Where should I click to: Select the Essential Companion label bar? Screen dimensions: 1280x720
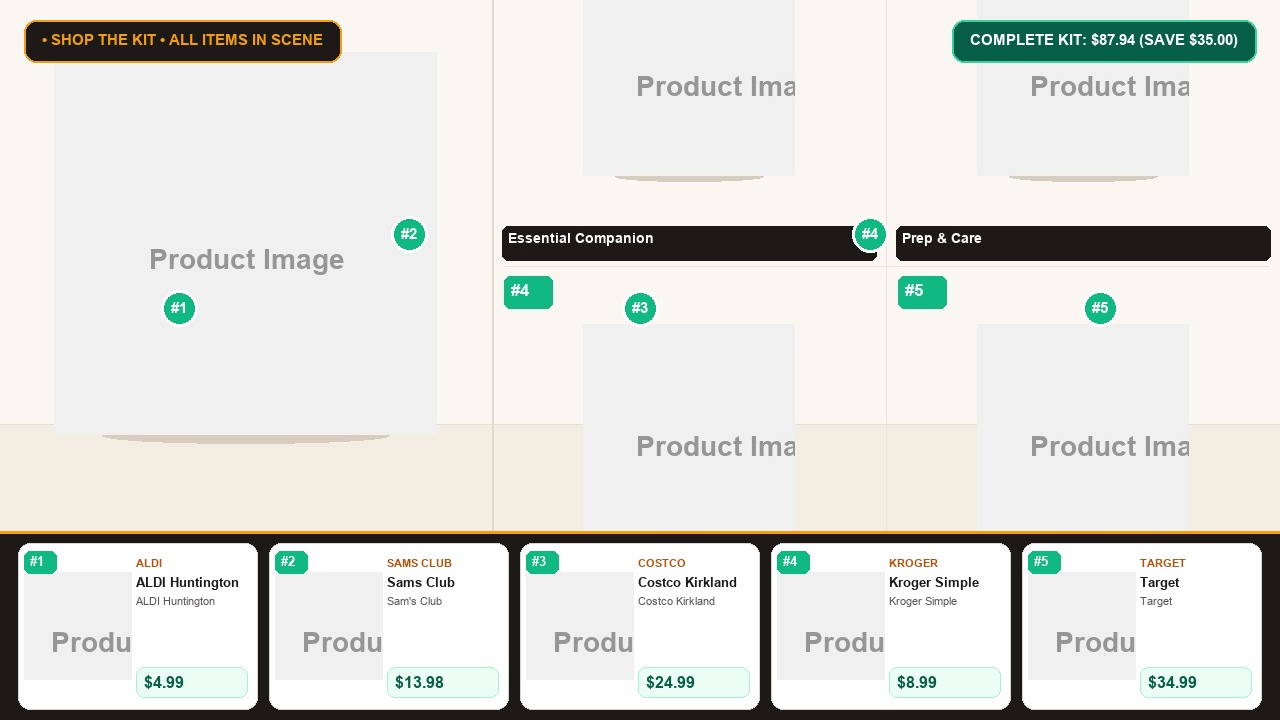coord(689,243)
